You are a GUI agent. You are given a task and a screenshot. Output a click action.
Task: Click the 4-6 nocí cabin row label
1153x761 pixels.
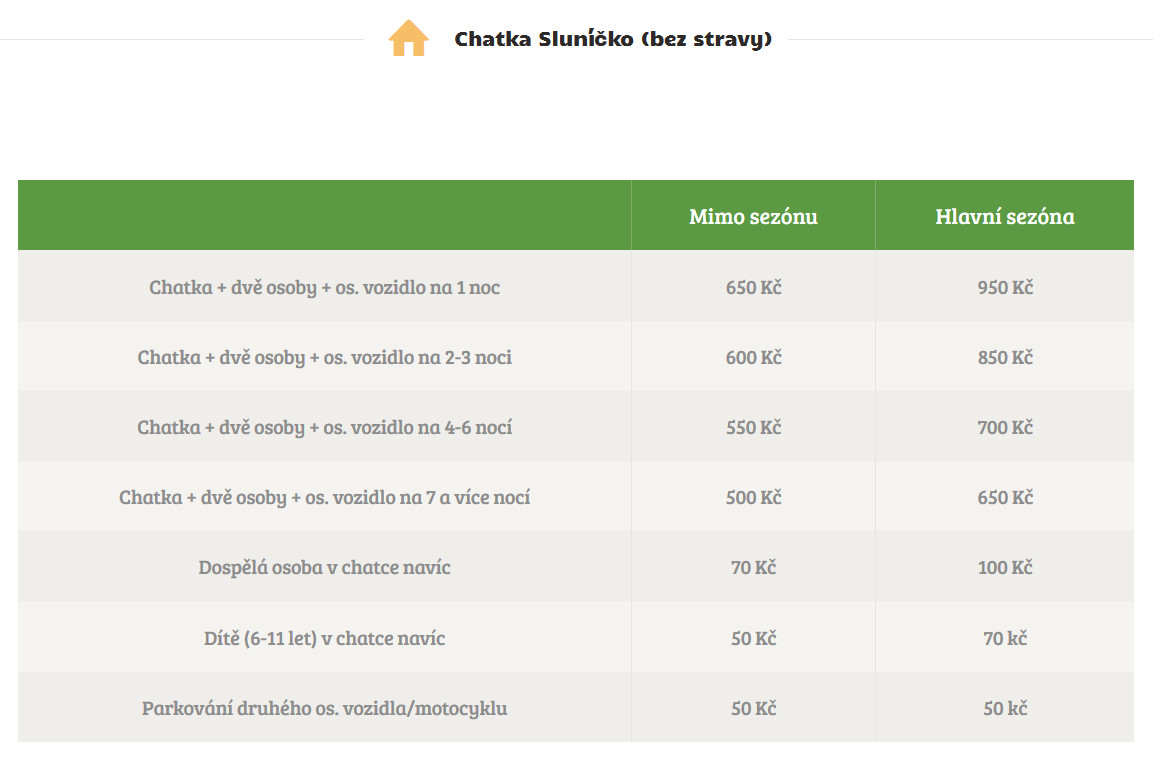(325, 428)
